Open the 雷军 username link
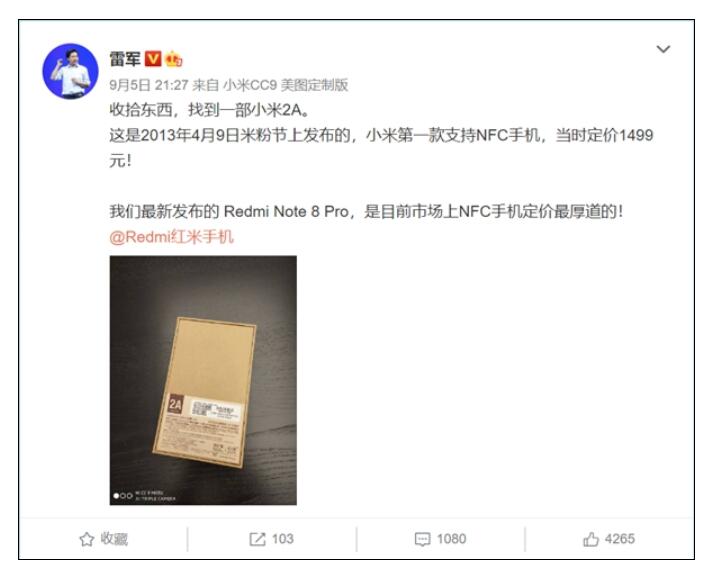The image size is (708, 571). point(125,59)
